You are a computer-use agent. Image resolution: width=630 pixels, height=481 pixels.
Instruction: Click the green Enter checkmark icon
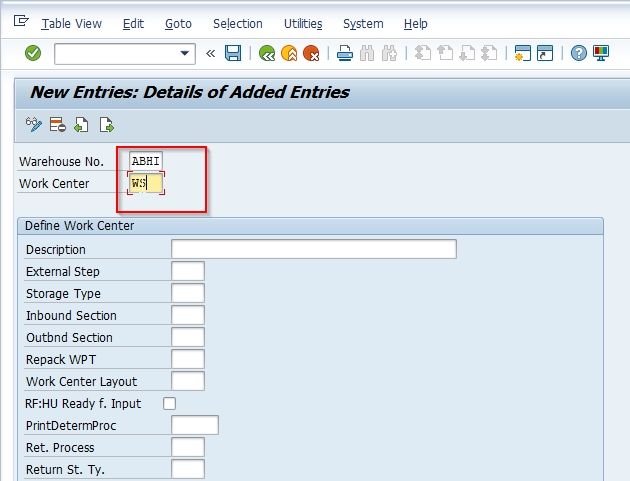point(33,53)
